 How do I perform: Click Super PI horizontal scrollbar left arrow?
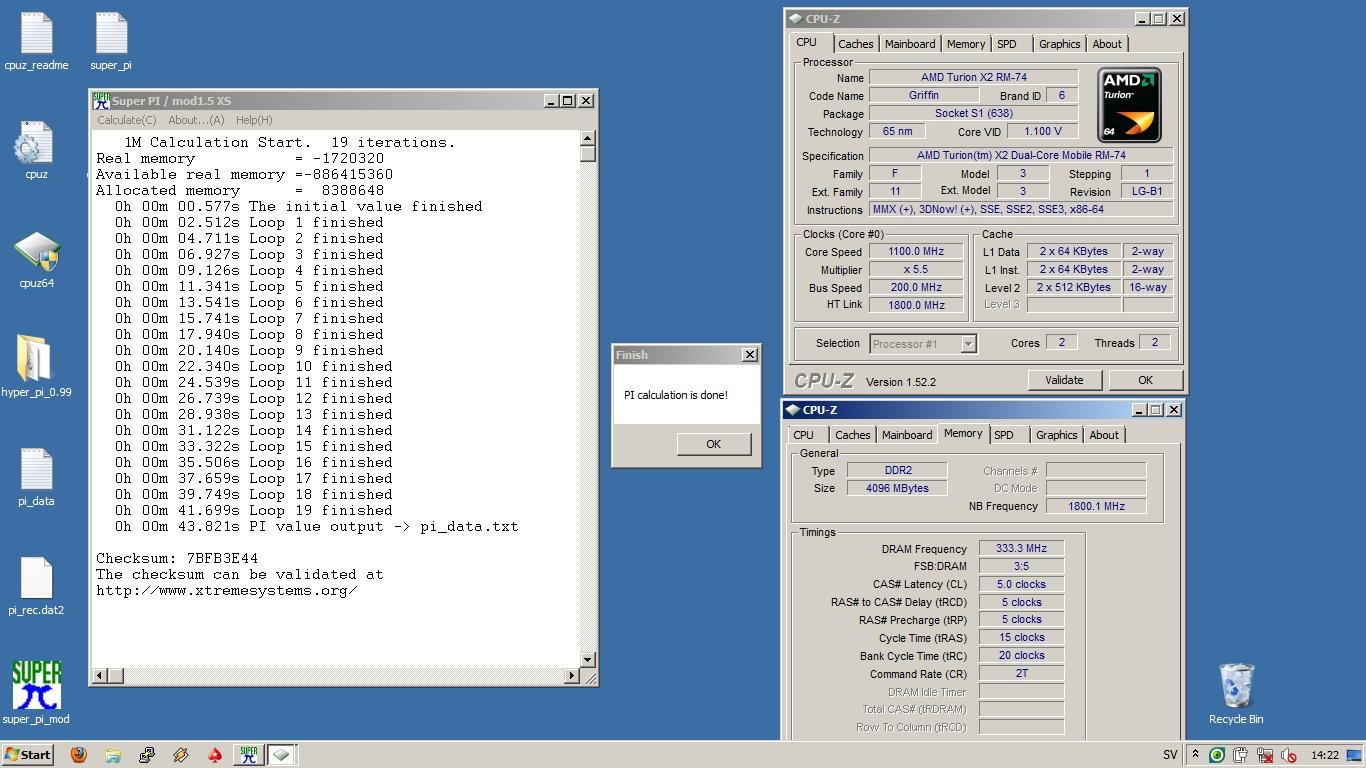coord(98,676)
